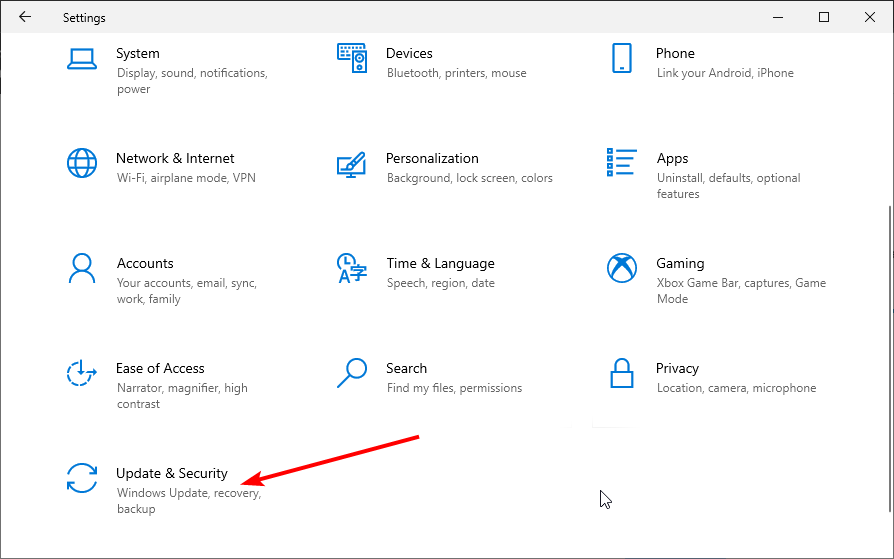Click the Gaming Xbox icon

[x=621, y=268]
